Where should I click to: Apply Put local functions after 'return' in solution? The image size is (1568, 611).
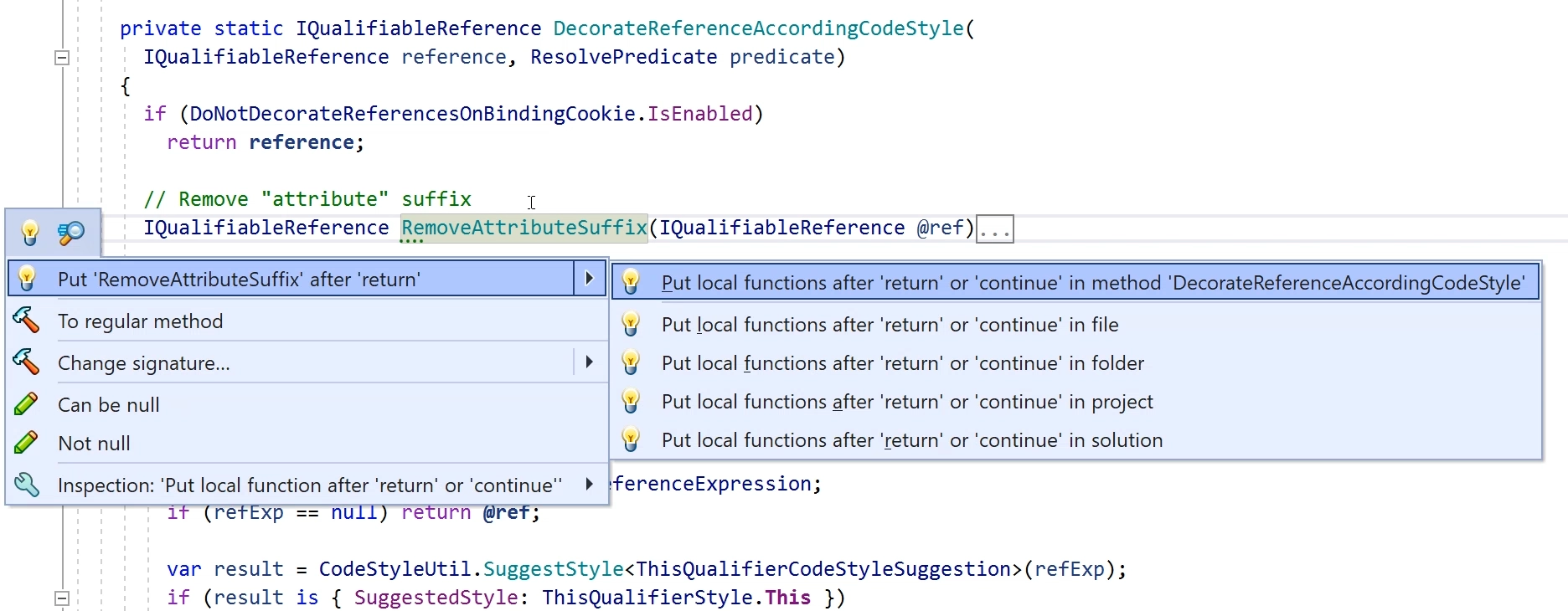(x=1076, y=440)
